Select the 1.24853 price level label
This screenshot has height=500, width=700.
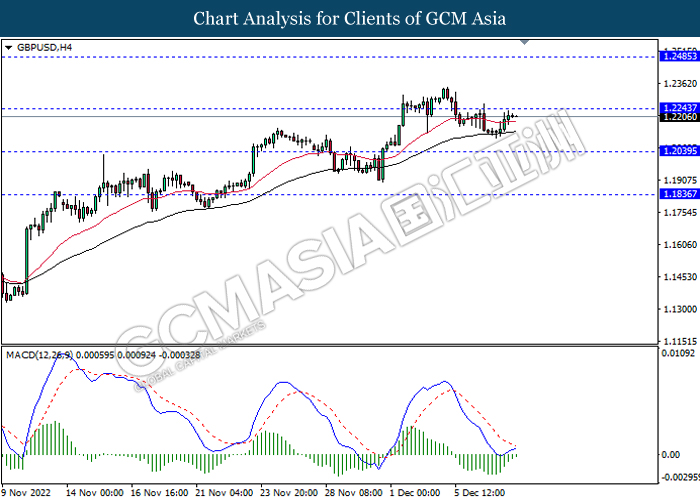coord(679,56)
